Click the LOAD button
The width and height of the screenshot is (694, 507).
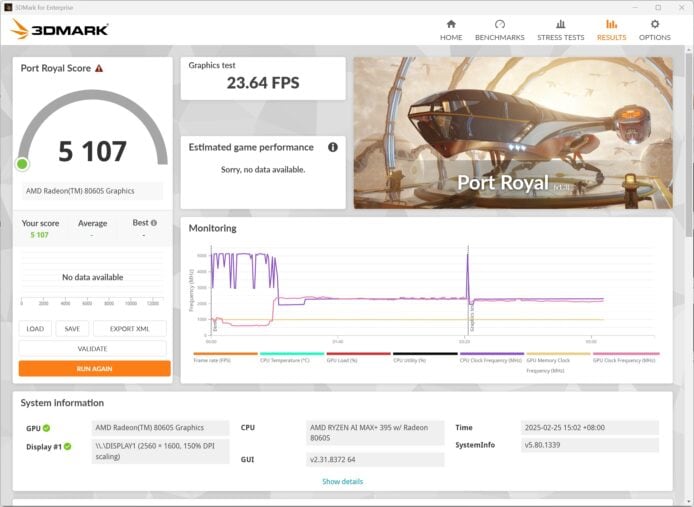click(35, 329)
